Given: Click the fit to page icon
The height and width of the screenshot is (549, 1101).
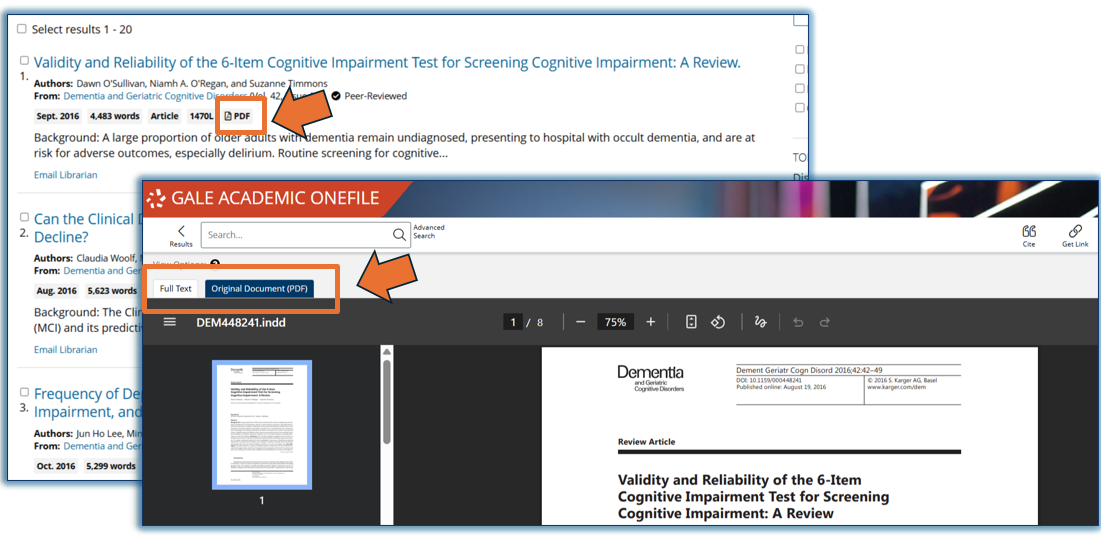Looking at the screenshot, I should coord(691,322).
